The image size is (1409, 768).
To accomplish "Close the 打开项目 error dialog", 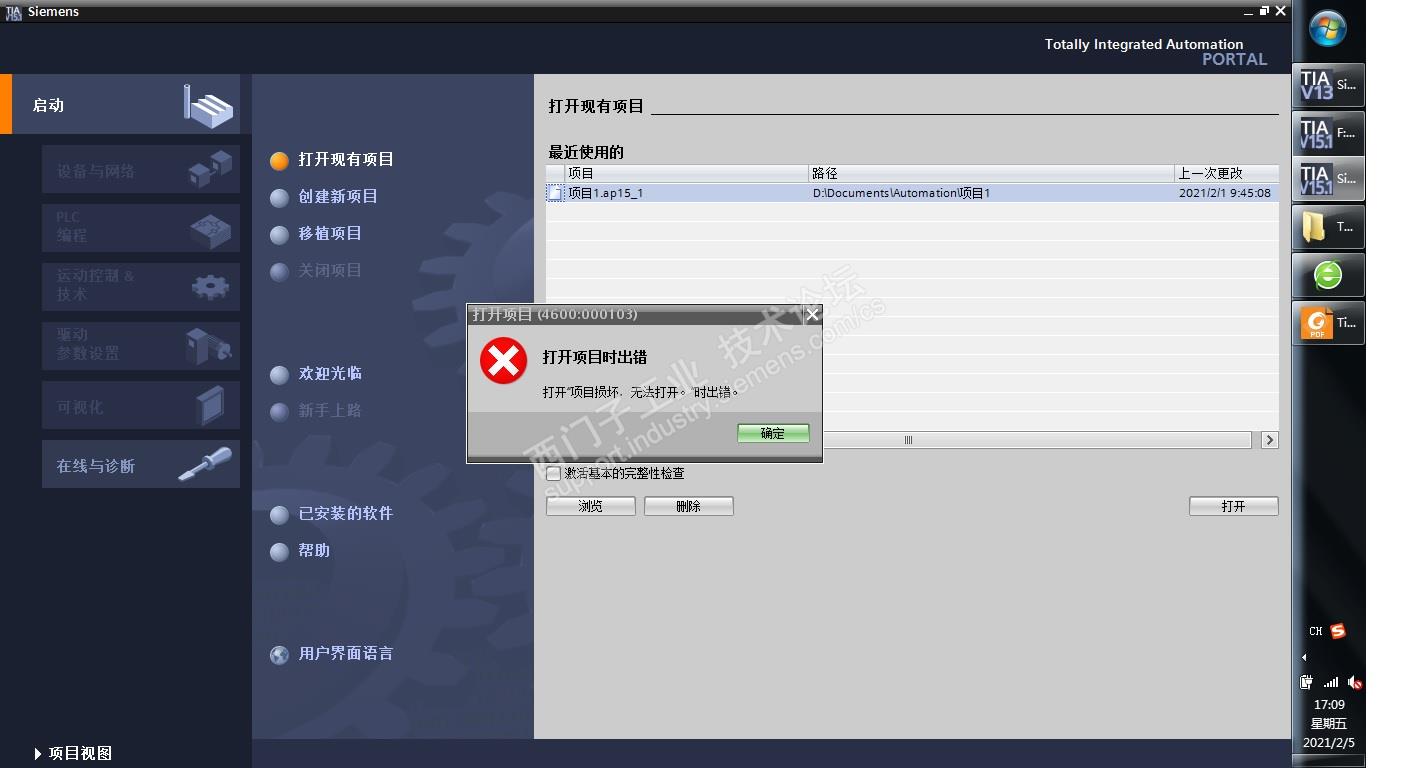I will point(812,314).
